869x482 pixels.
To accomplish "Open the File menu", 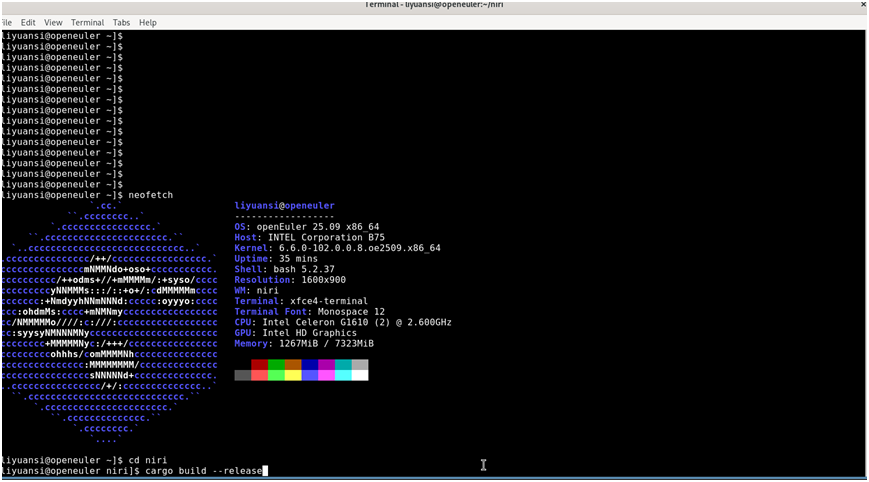I will pos(6,23).
